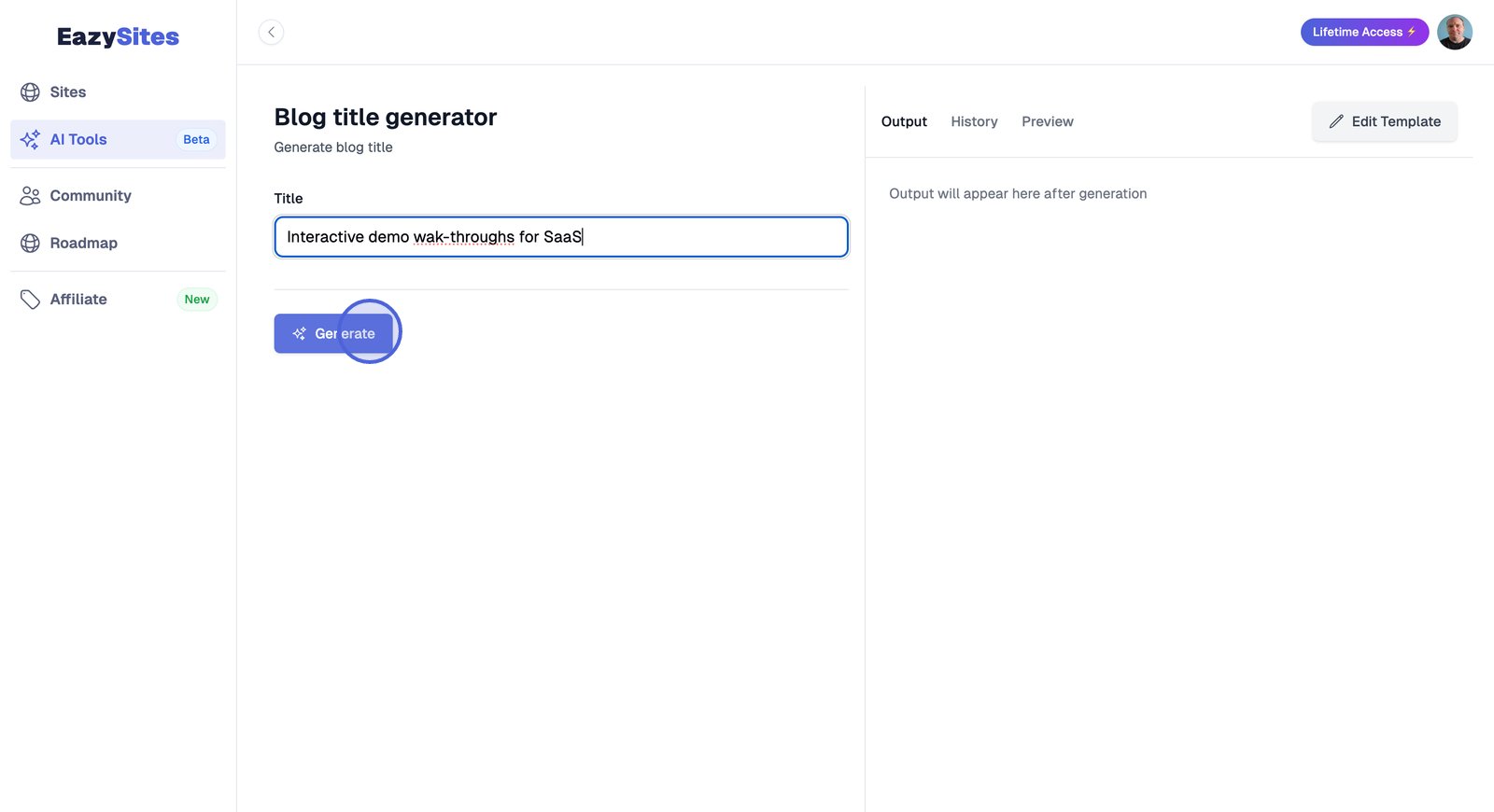Open Roadmap in the sidebar
This screenshot has width=1494, height=812.
click(x=84, y=244)
